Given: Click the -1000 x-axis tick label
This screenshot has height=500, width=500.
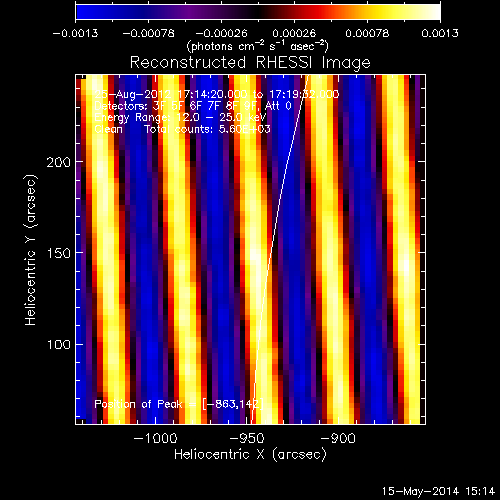Looking at the screenshot, I should [156, 438].
